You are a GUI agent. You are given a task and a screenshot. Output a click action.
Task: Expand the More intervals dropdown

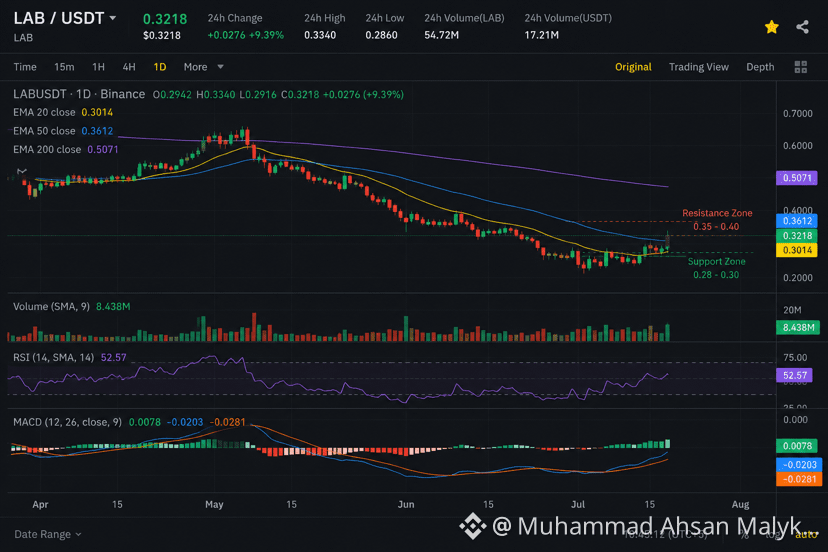pyautogui.click(x=203, y=67)
